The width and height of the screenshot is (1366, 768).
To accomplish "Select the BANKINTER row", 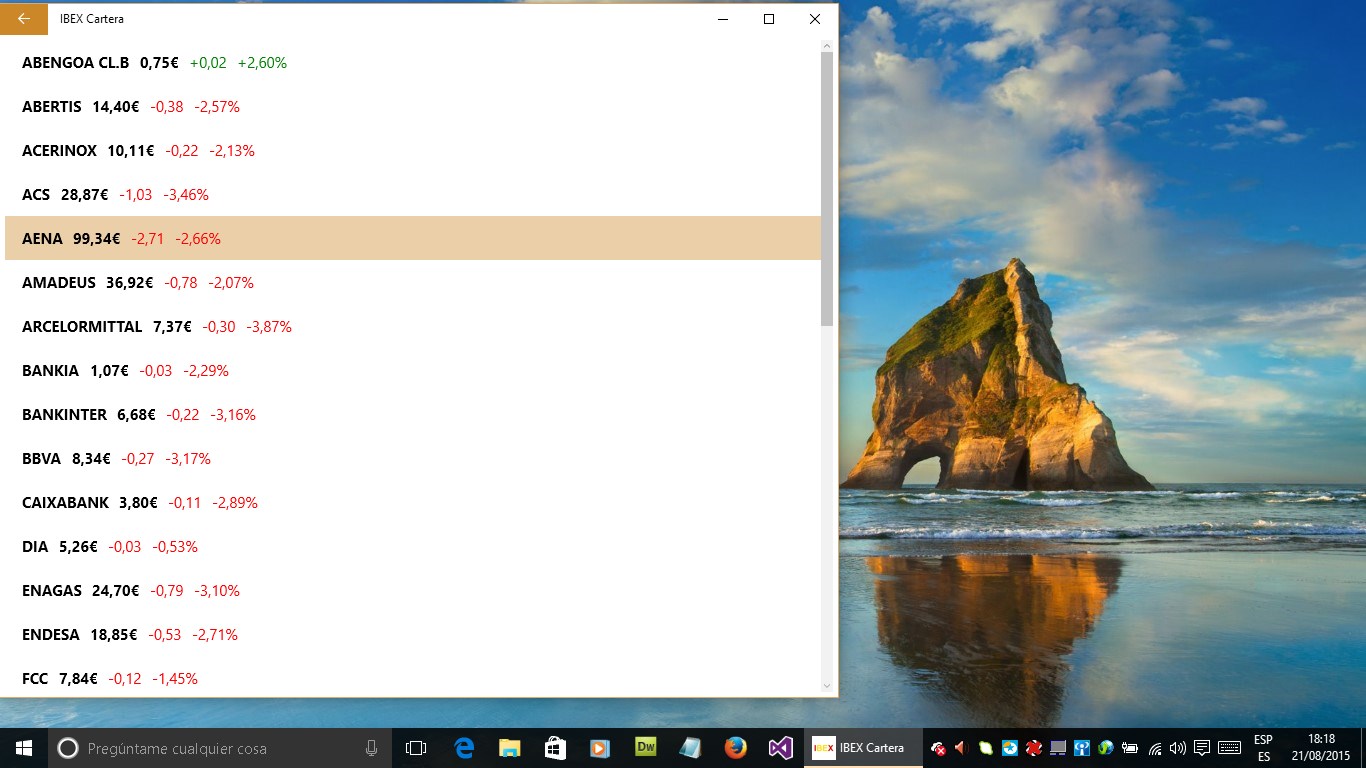I will 413,414.
